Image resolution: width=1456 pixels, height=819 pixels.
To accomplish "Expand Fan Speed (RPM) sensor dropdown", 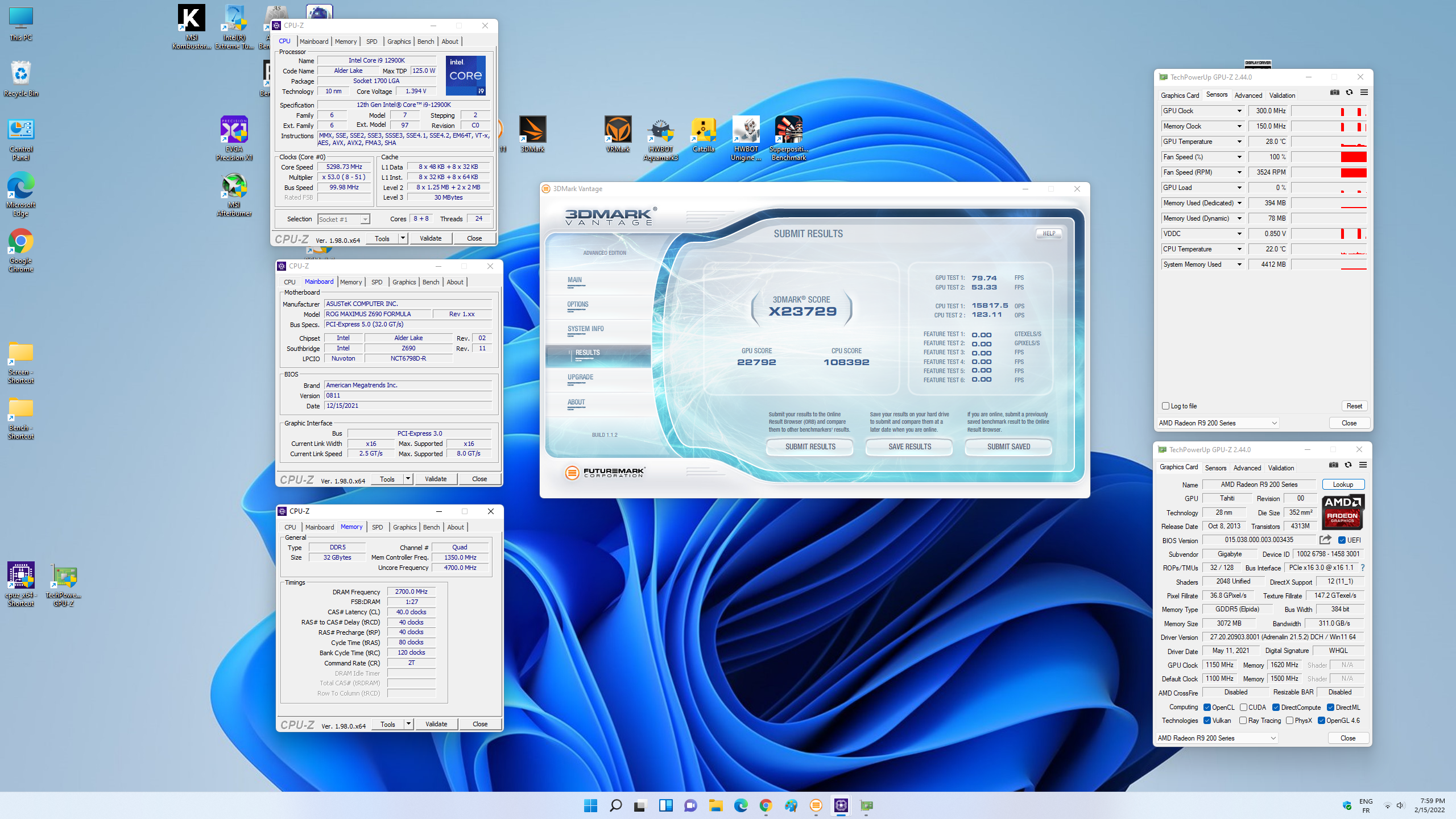I will pyautogui.click(x=1239, y=172).
